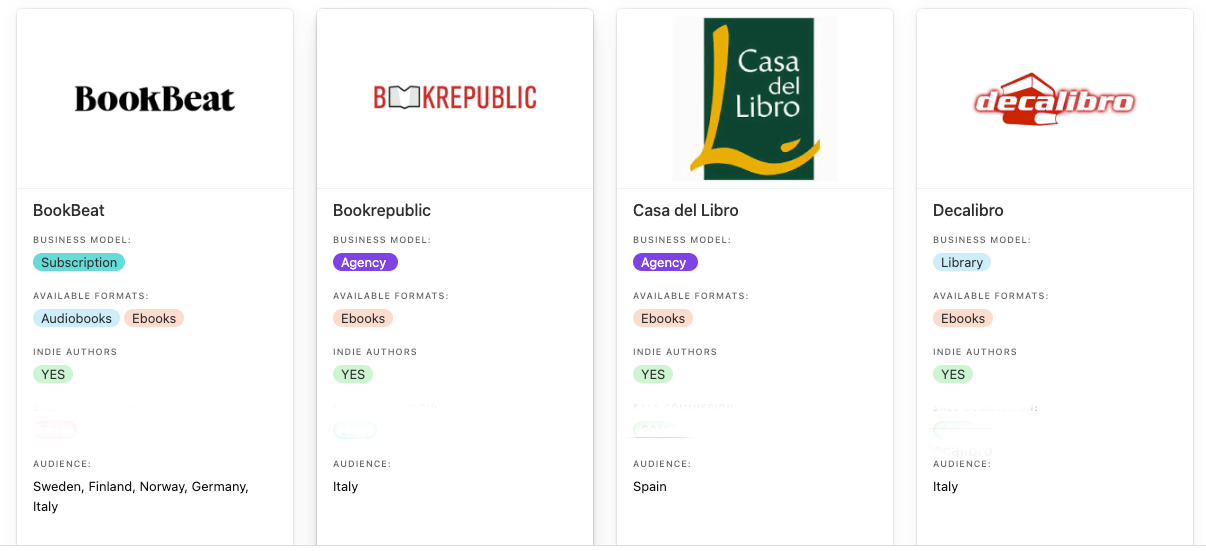This screenshot has width=1206, height=551.
Task: Click BookBeat's Ebooks format tag
Action: tap(154, 318)
